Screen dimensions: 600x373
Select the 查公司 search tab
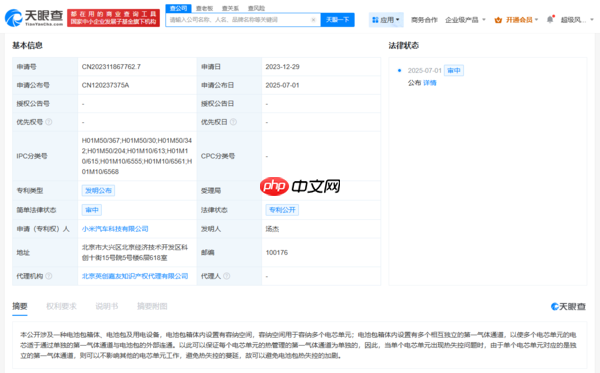coord(178,8)
